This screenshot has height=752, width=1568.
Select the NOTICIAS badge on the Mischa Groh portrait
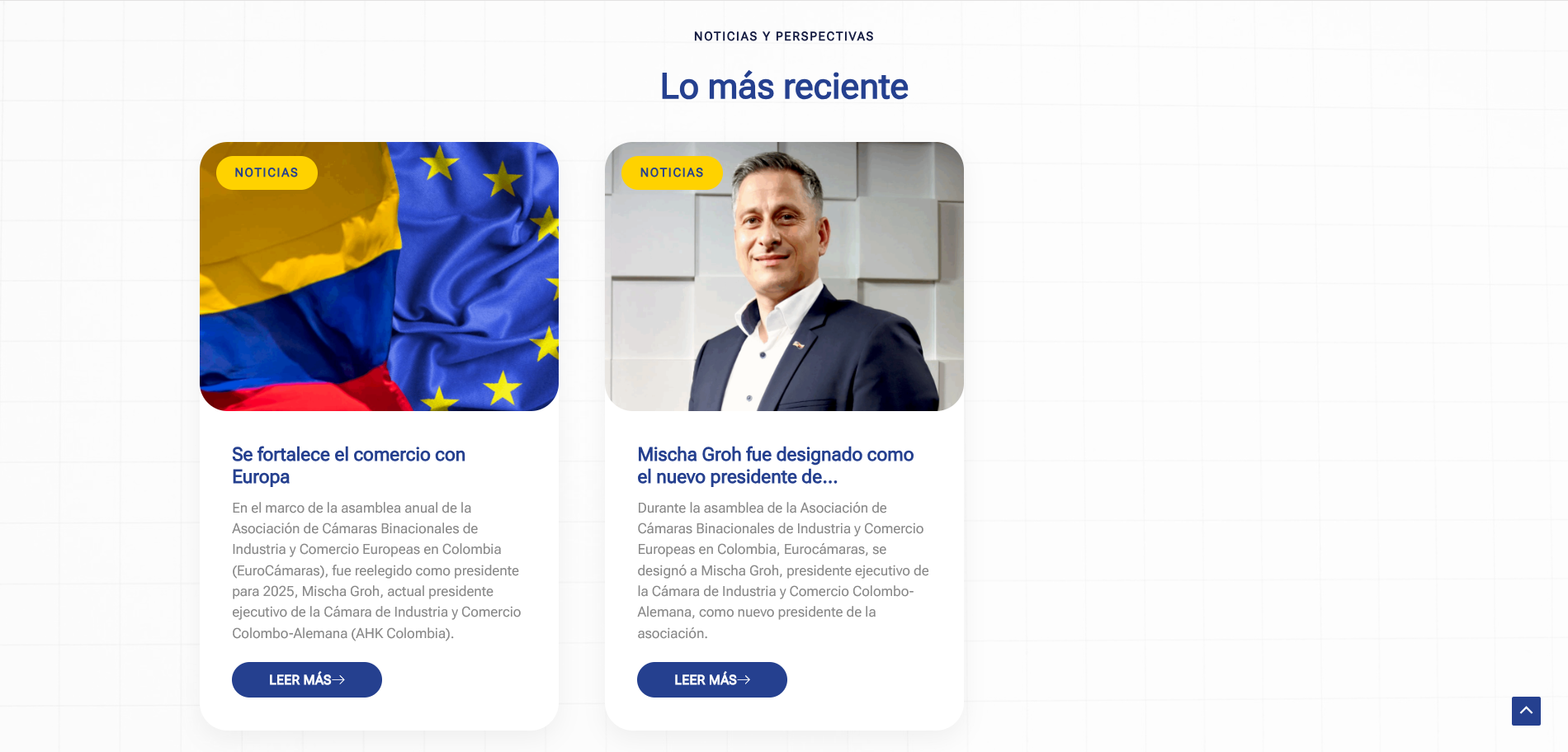pyautogui.click(x=672, y=173)
